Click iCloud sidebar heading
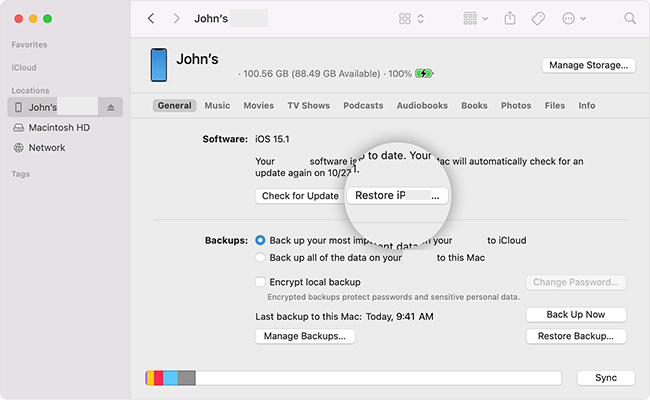The height and width of the screenshot is (400, 650). tap(24, 67)
